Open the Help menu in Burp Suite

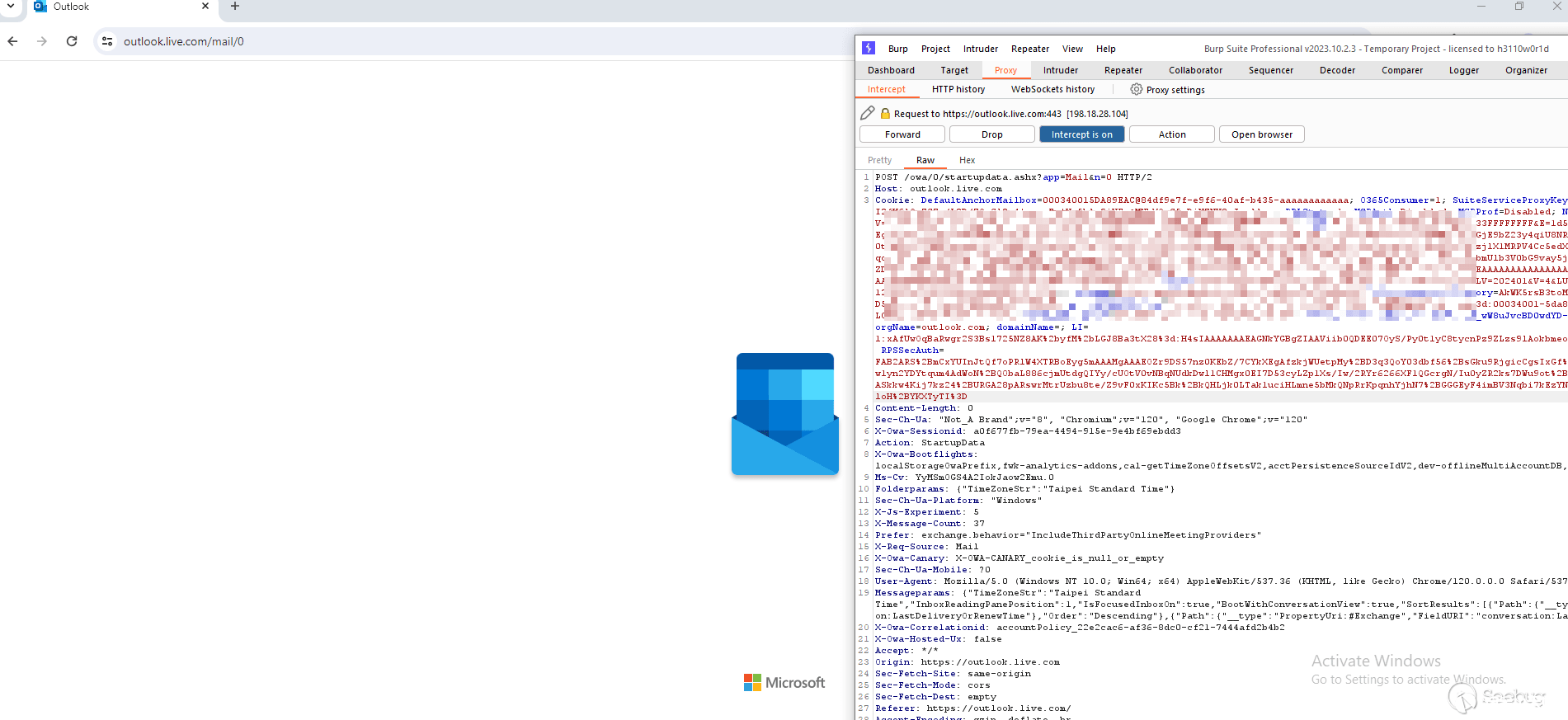click(x=1106, y=49)
